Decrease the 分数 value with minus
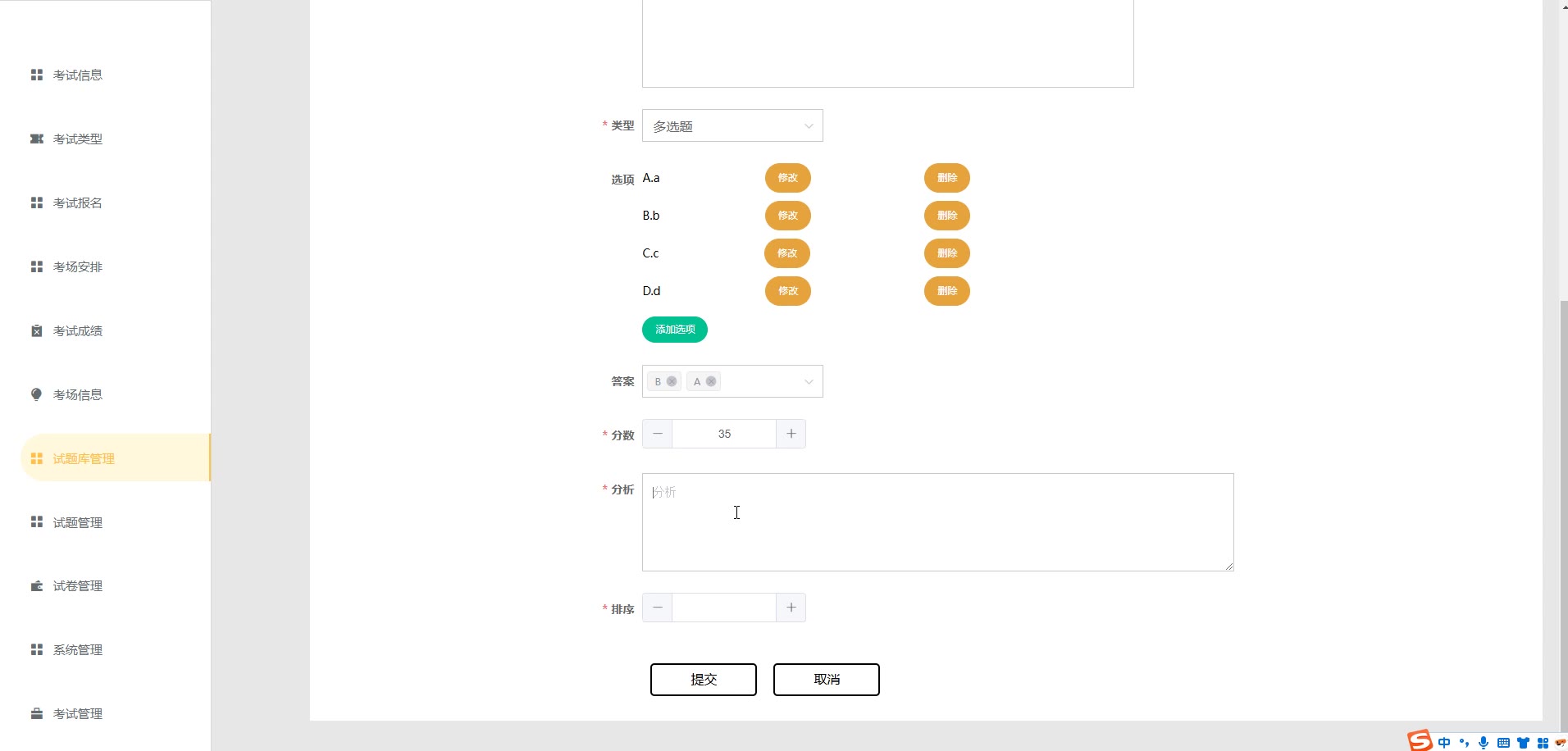The width and height of the screenshot is (1568, 751). [658, 434]
